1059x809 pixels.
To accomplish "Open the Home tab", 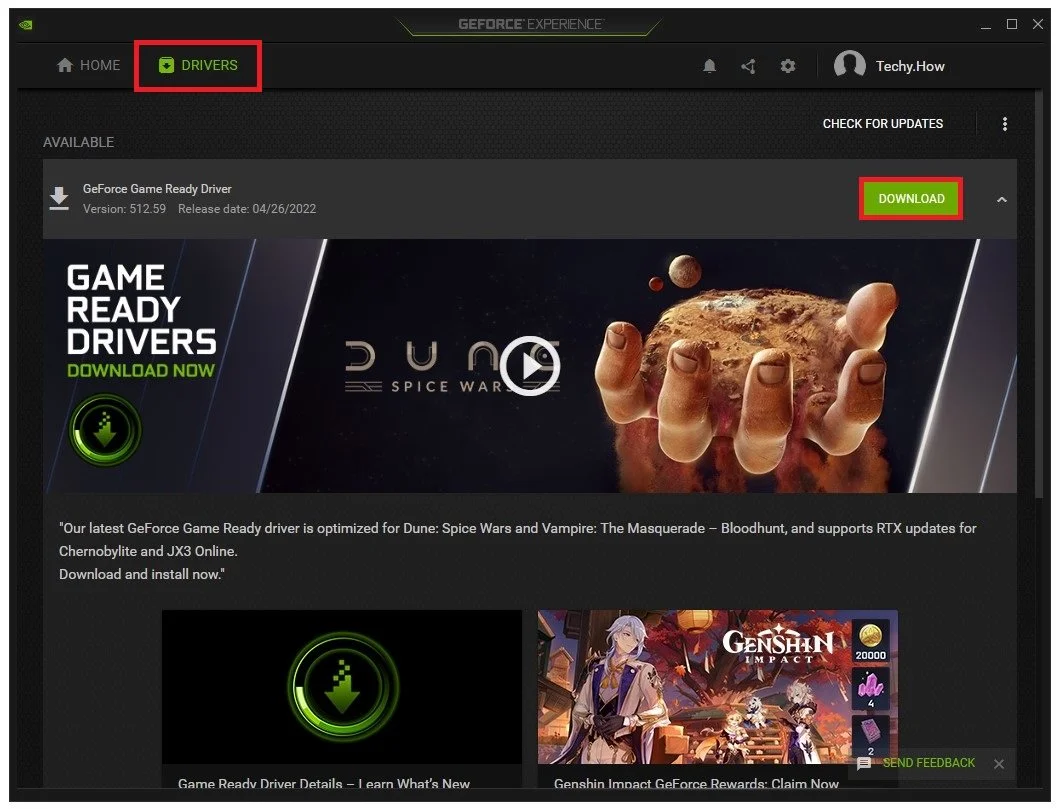I will click(88, 66).
